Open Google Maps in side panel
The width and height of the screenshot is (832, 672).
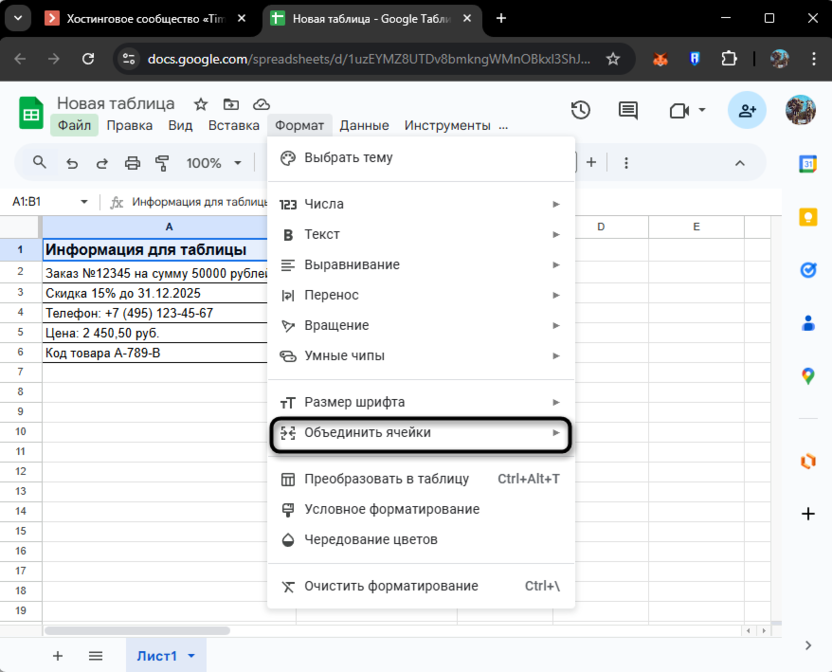808,376
